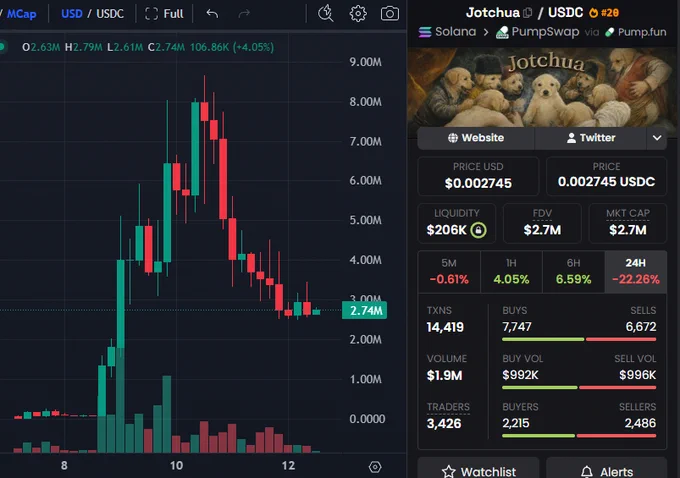Click the (+4.05%) change in chart legend

point(253,47)
